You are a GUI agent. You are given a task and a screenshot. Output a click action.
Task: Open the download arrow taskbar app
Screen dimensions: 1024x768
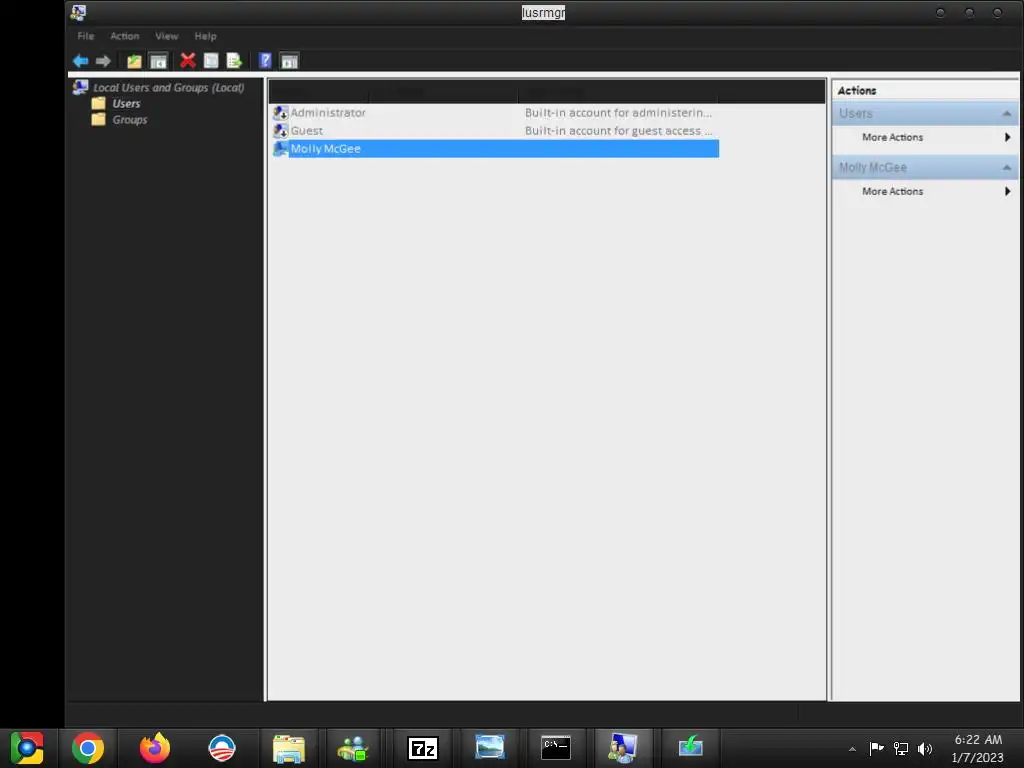coord(690,747)
